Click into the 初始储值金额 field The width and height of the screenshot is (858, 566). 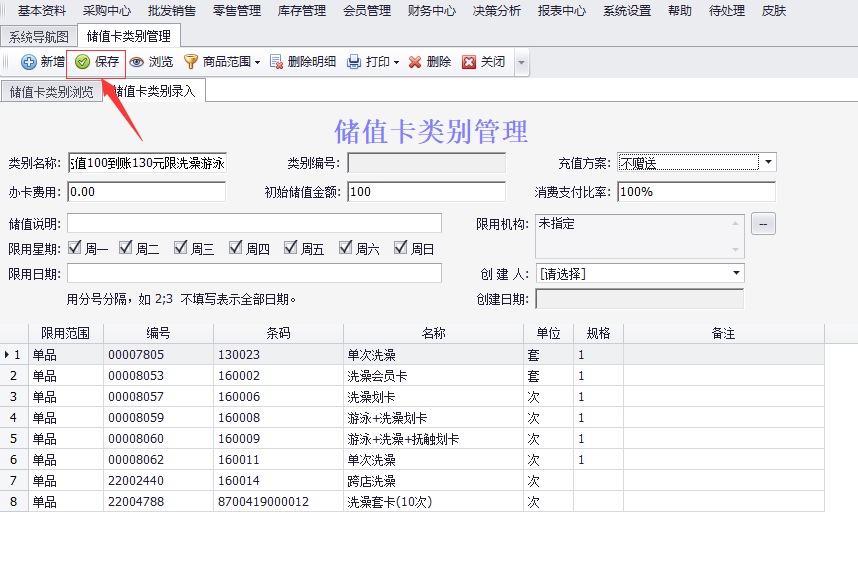[x=426, y=192]
